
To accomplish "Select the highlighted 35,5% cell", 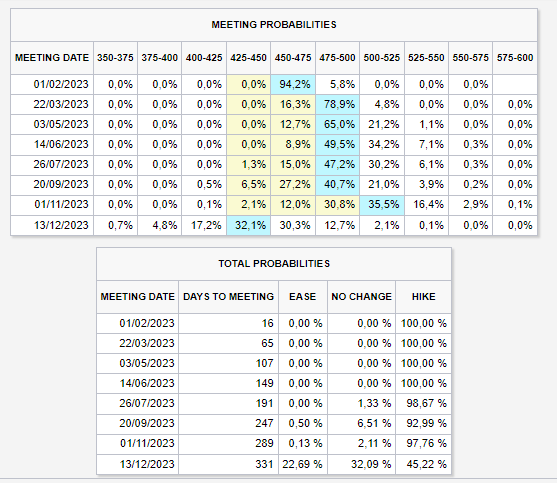I will [382, 205].
